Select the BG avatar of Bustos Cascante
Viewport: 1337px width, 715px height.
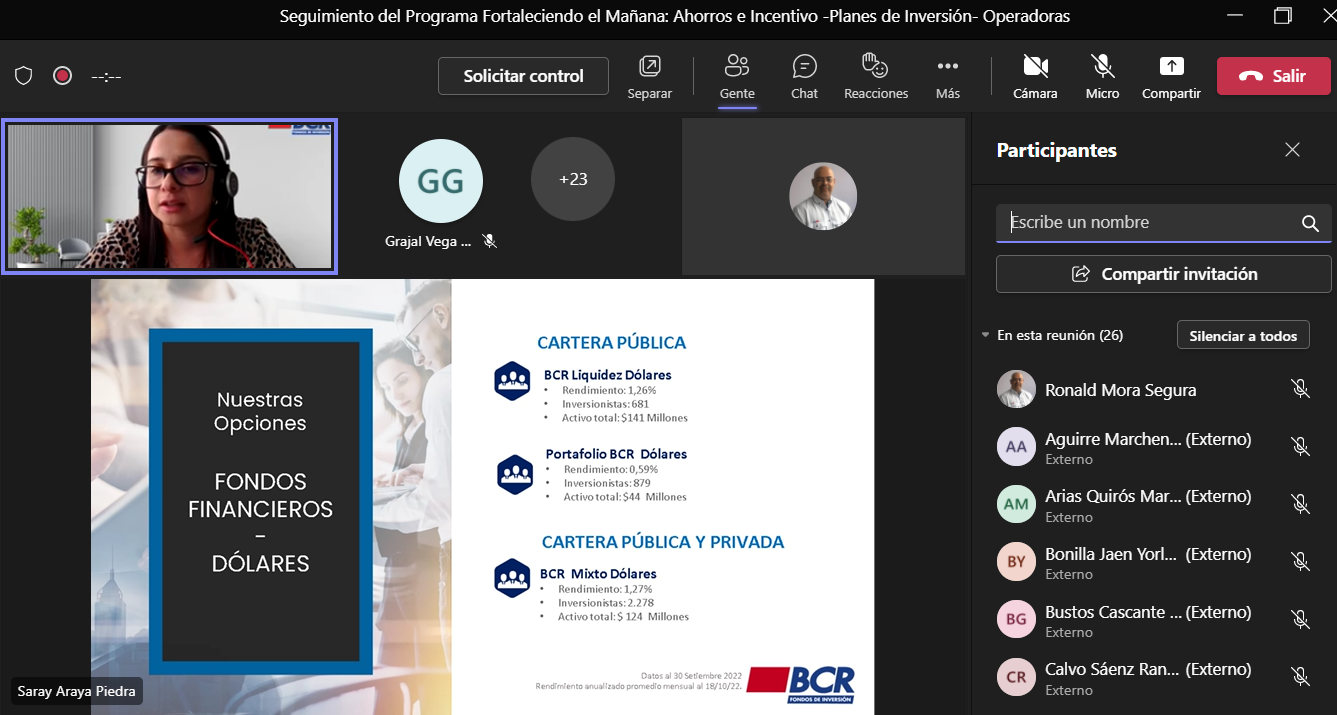pos(1016,620)
